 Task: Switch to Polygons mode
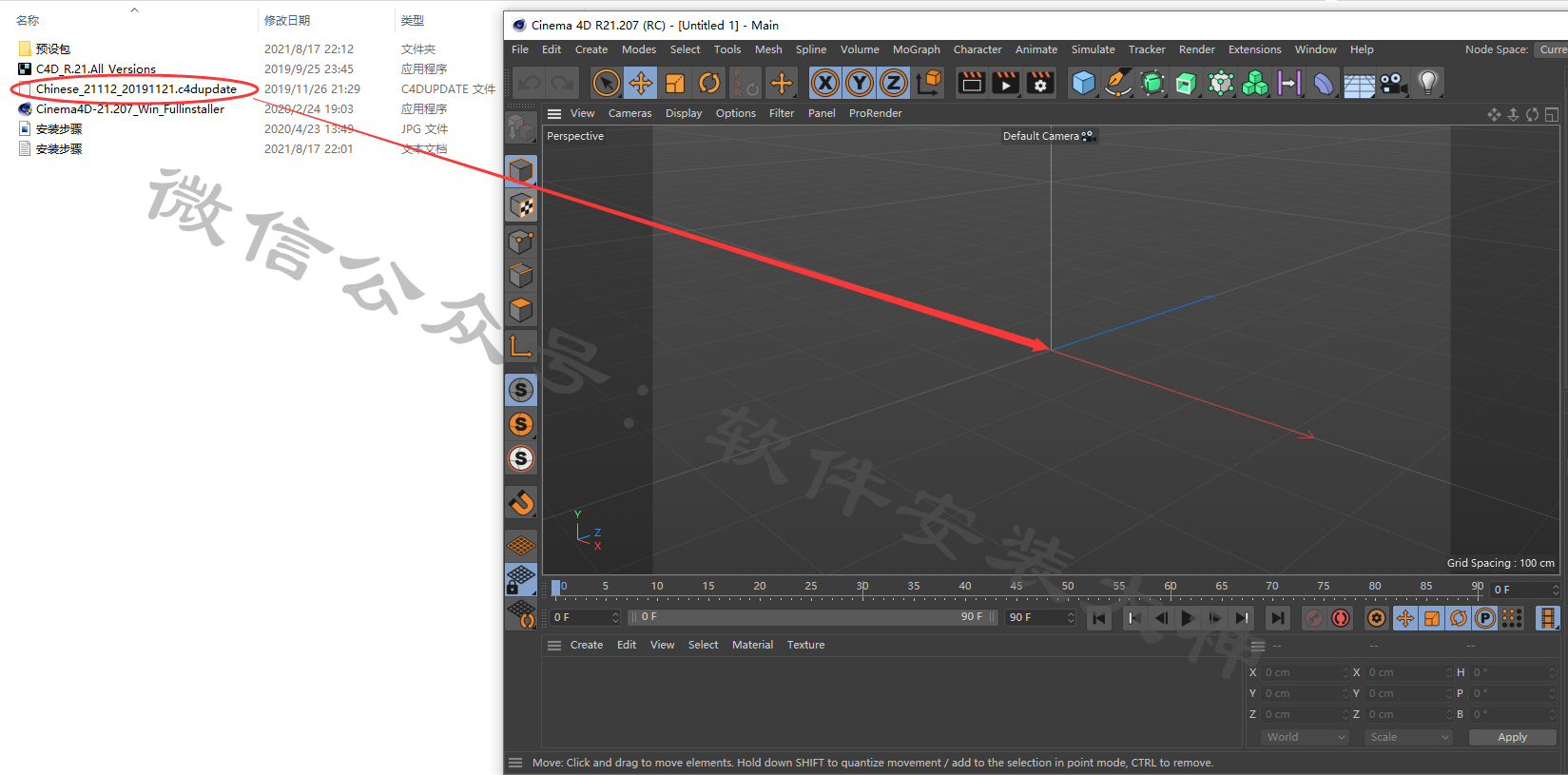[x=521, y=310]
